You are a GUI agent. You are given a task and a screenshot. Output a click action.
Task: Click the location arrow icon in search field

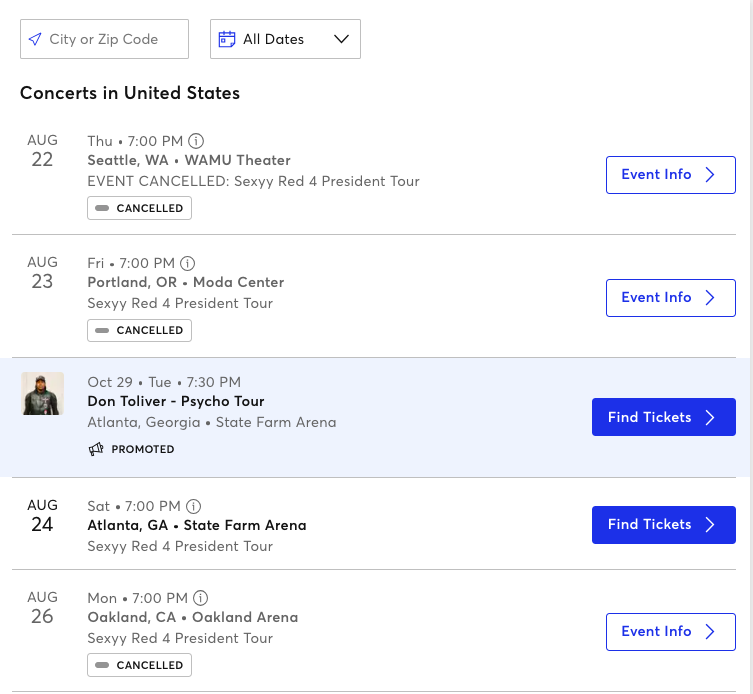[x=35, y=39]
